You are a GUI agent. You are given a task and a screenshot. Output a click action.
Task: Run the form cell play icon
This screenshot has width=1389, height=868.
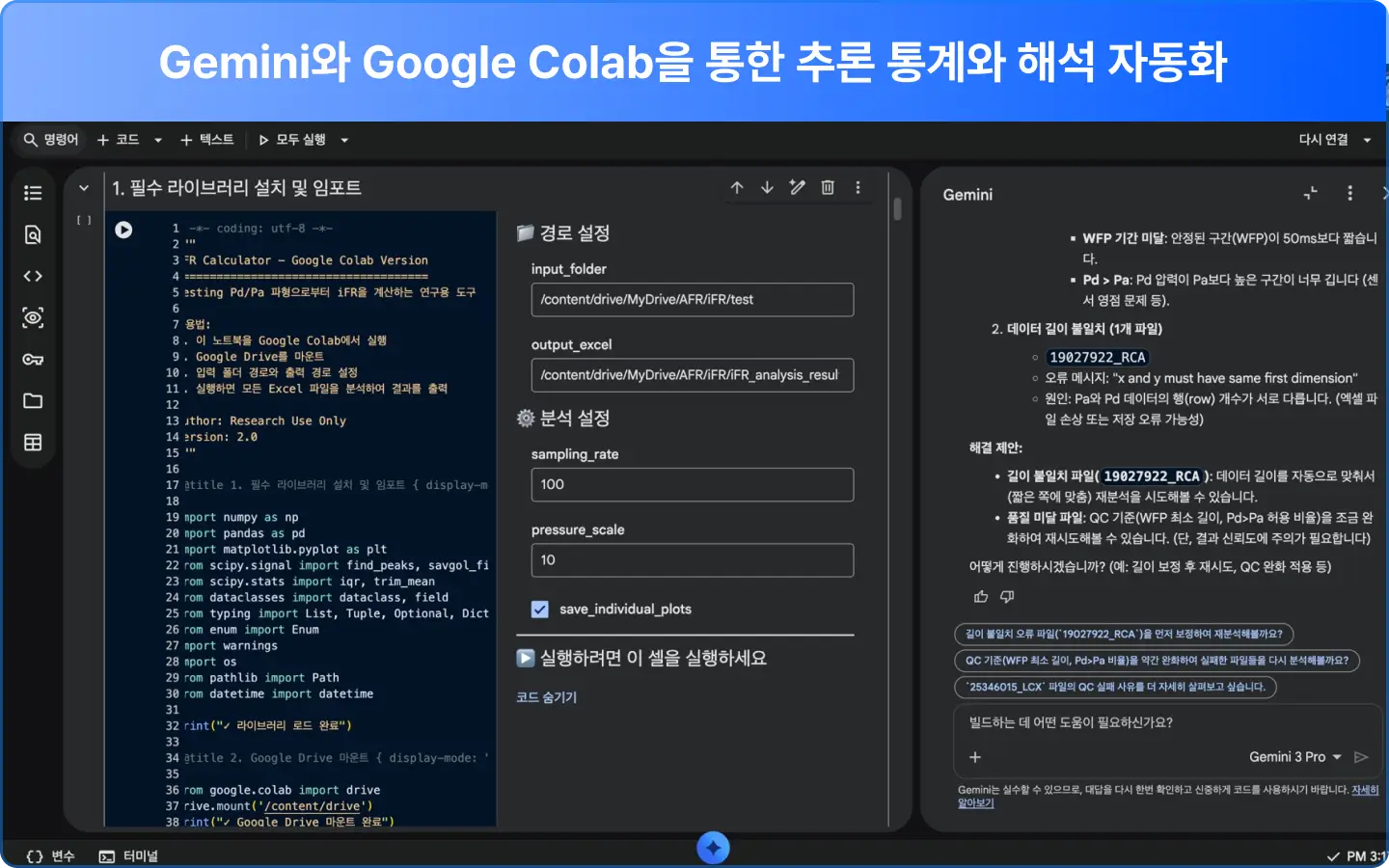click(525, 658)
